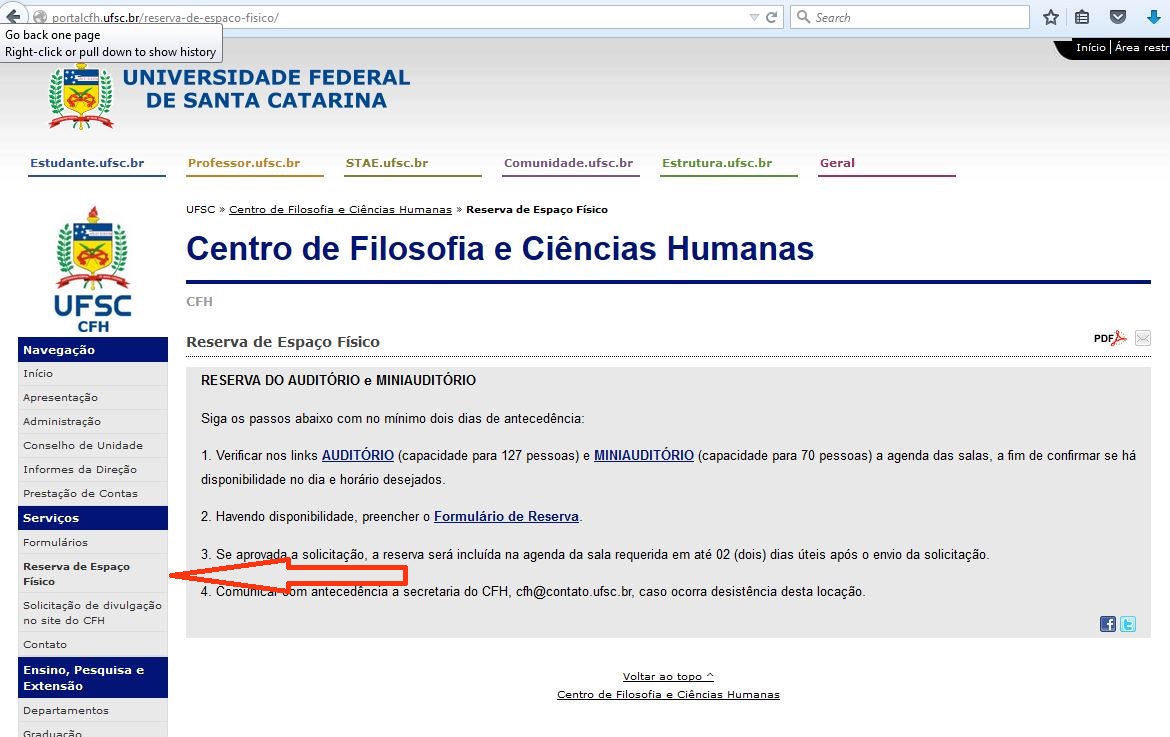Click the Universidade Federal de Santa Catarina title
This screenshot has height=737, width=1170.
click(x=266, y=89)
